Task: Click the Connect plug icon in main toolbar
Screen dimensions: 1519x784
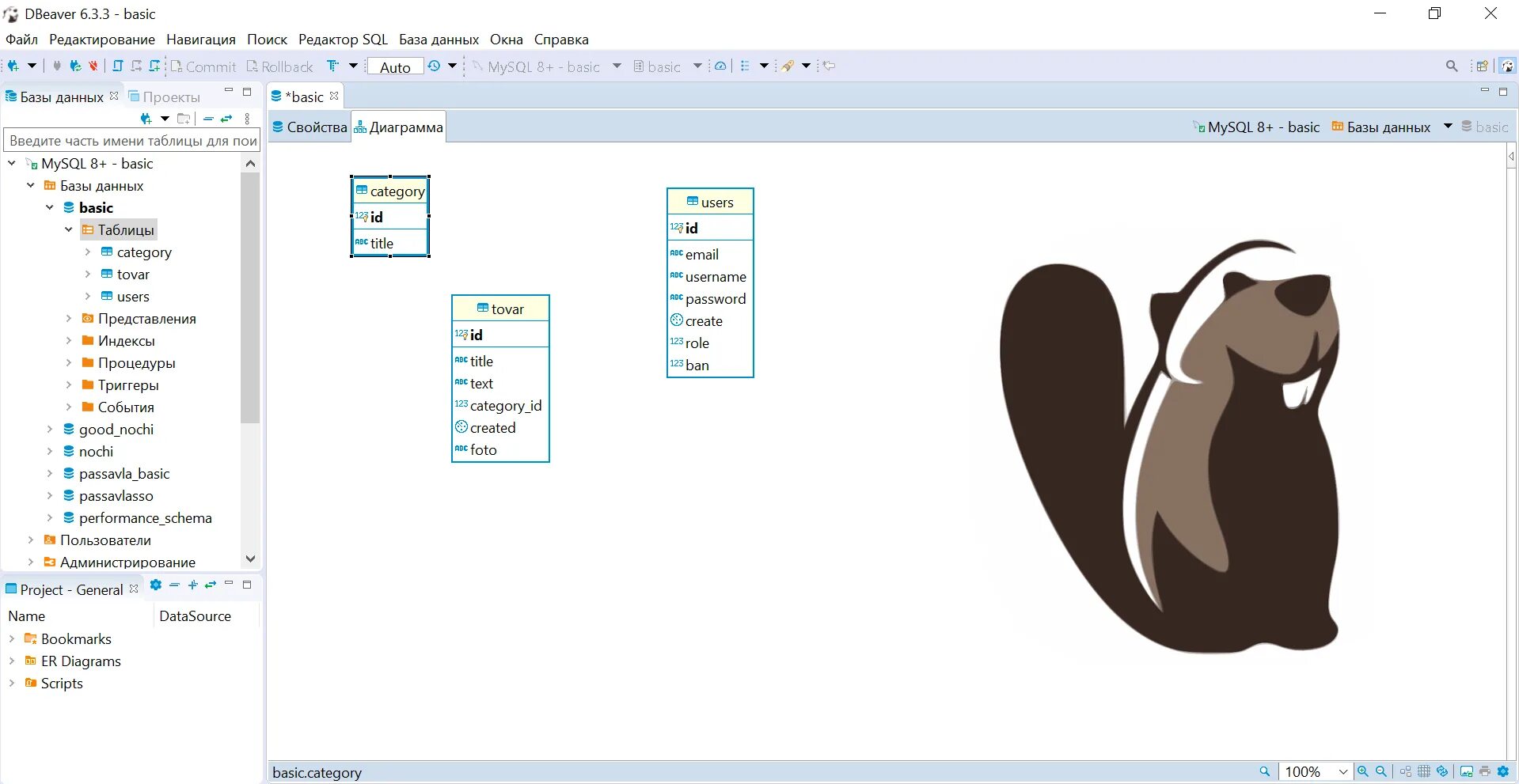Action: 57,66
